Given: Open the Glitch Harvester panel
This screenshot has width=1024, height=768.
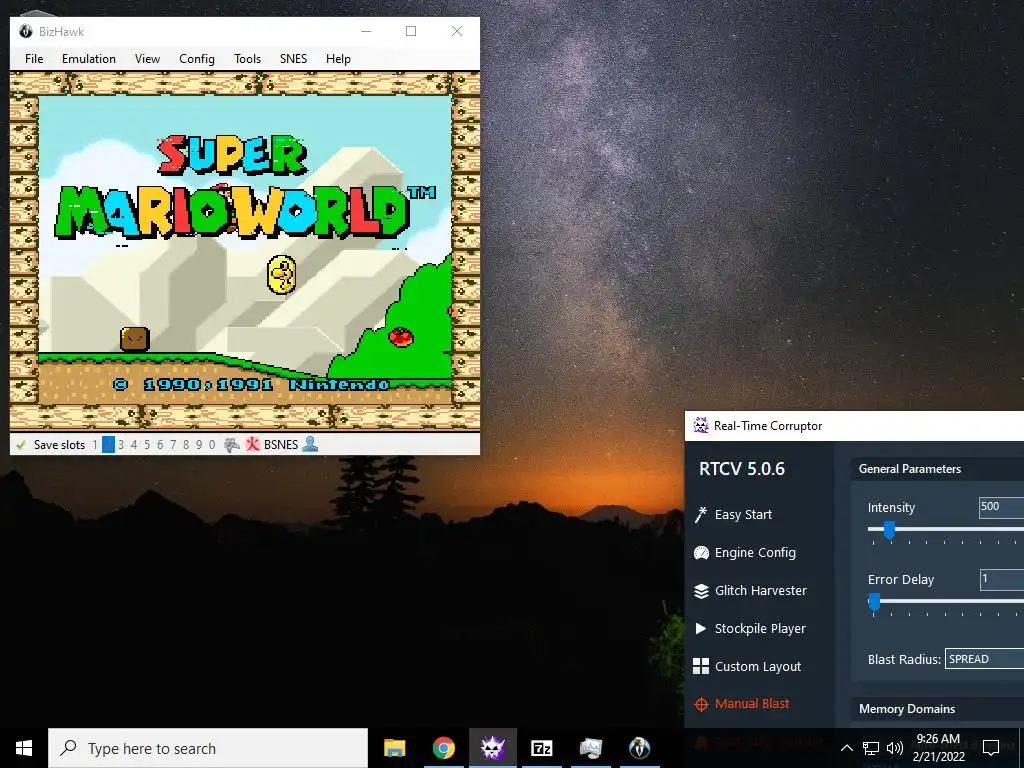Looking at the screenshot, I should [750, 590].
